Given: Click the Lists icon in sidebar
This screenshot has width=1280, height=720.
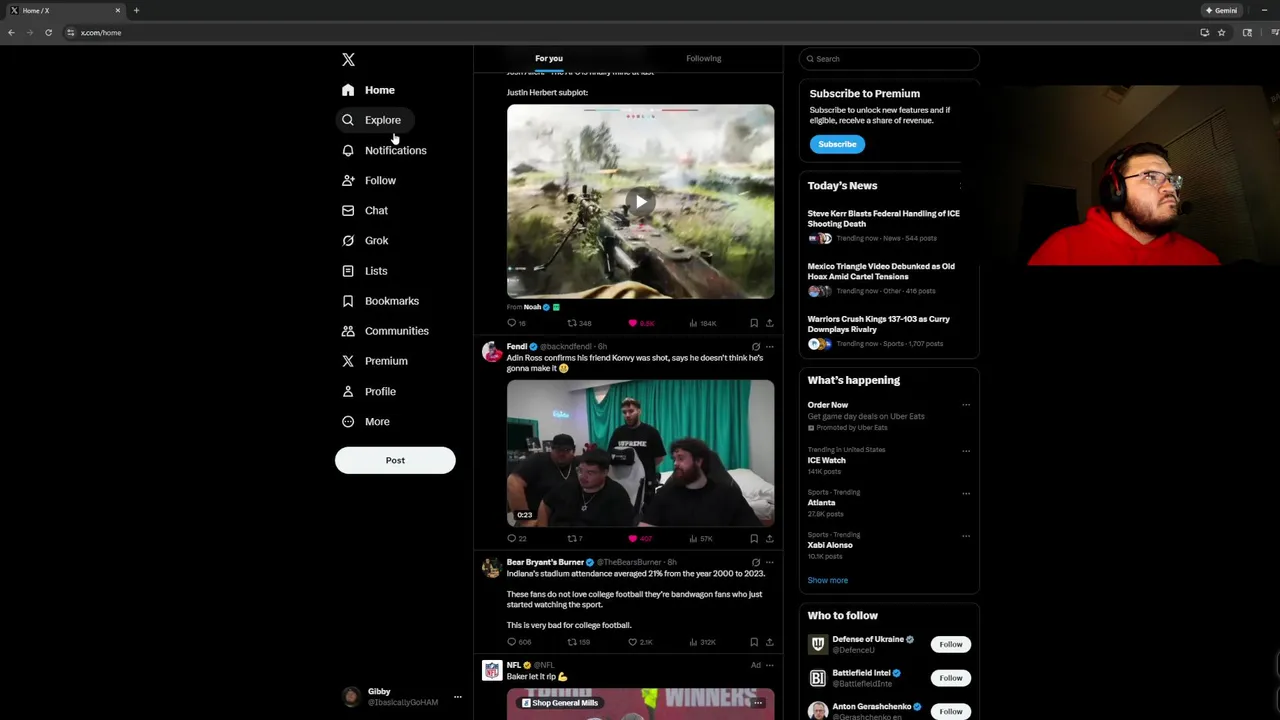Looking at the screenshot, I should pyautogui.click(x=348, y=271).
